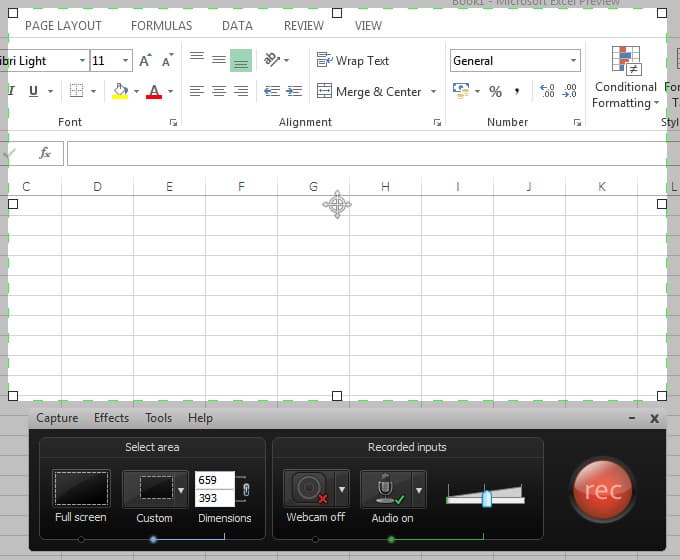
Task: Select Custom capture area
Action: tap(150, 489)
